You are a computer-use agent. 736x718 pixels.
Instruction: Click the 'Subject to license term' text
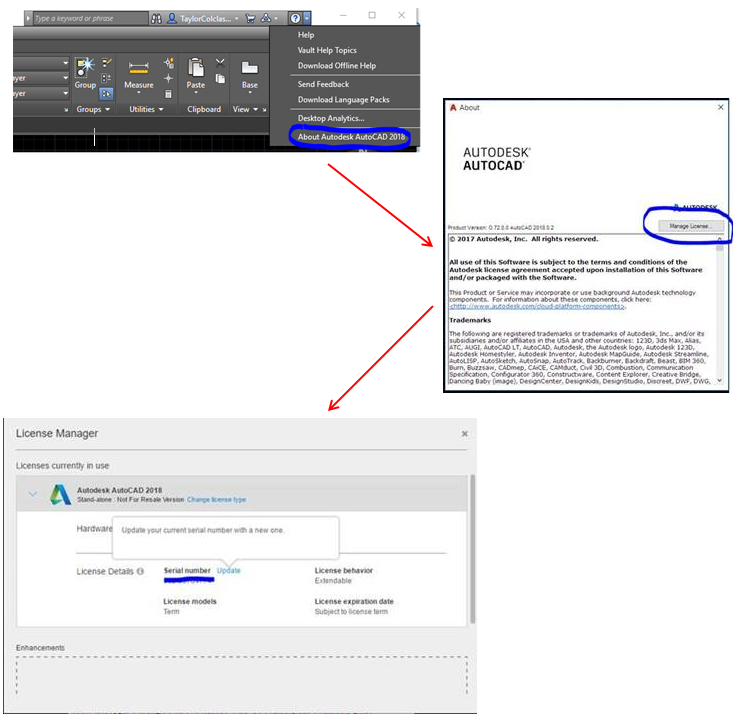(x=351, y=612)
